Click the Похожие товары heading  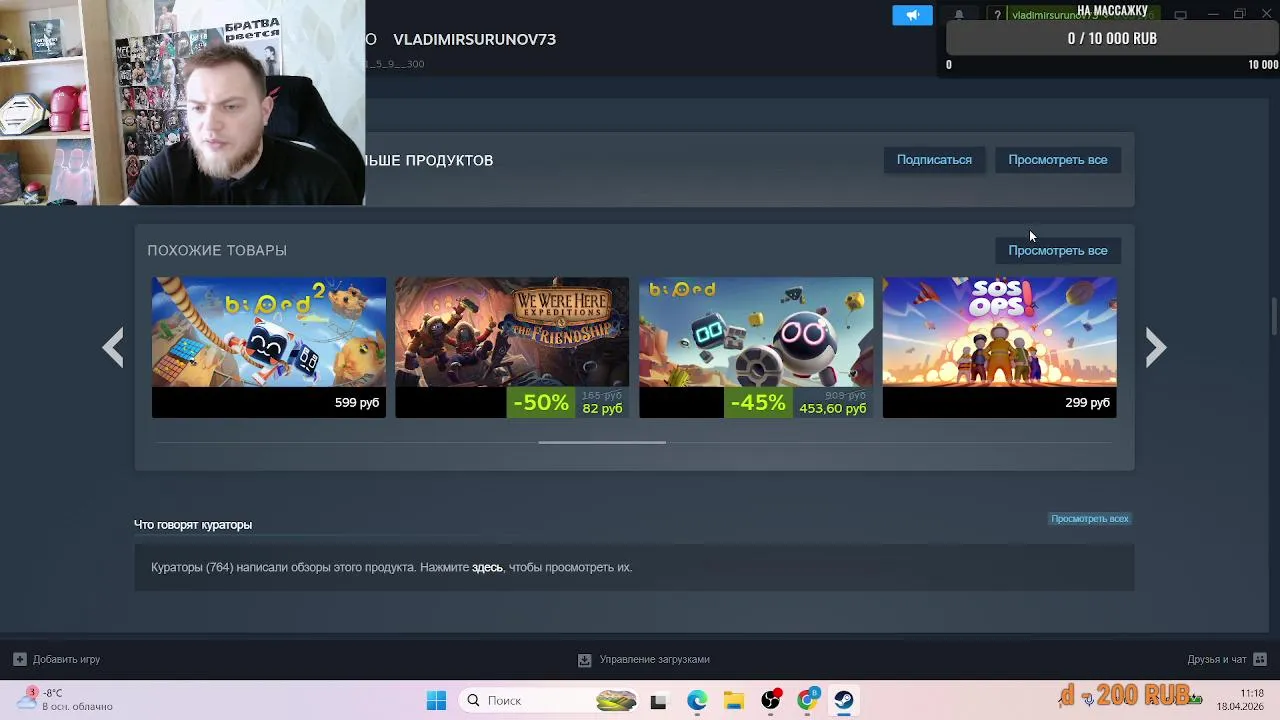(x=217, y=250)
